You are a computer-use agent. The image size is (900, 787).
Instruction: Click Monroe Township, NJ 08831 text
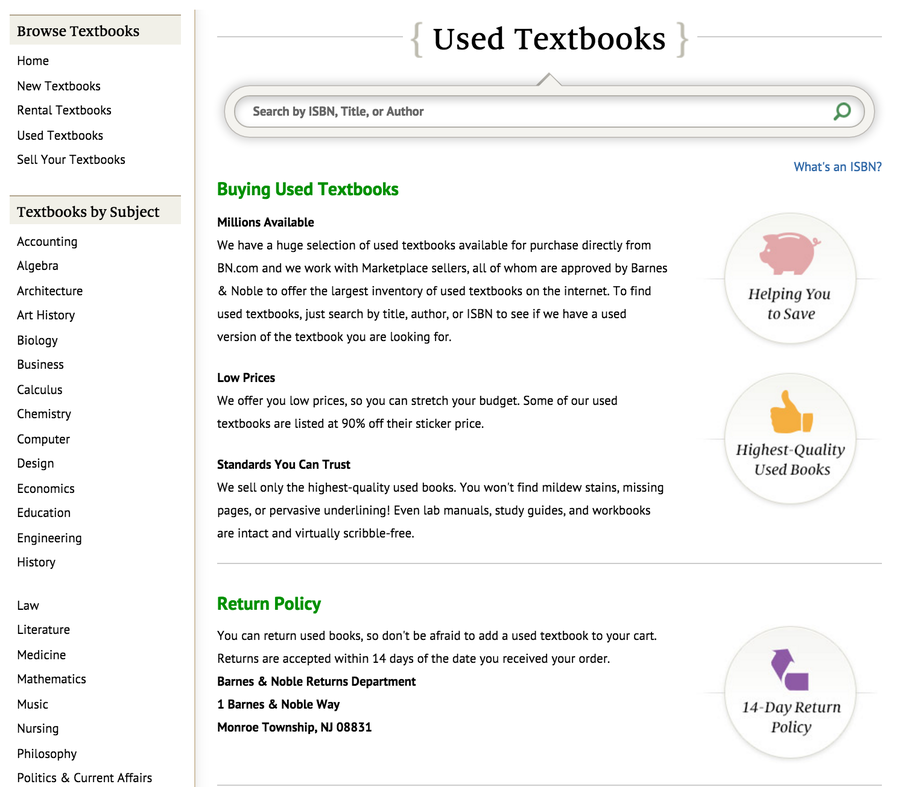(x=294, y=727)
